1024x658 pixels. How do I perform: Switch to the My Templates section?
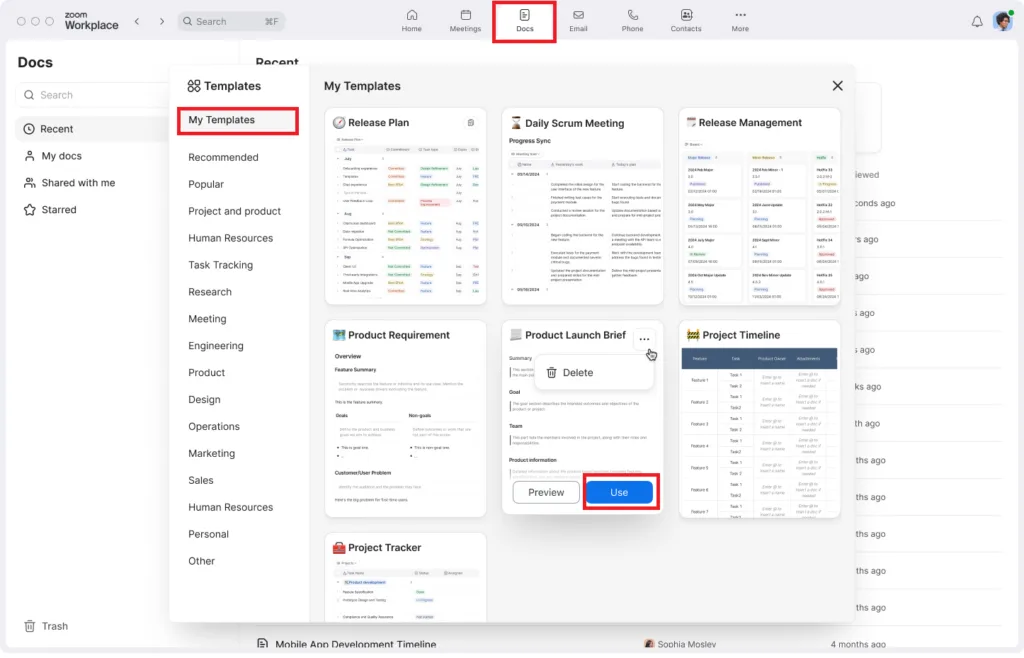coord(237,120)
